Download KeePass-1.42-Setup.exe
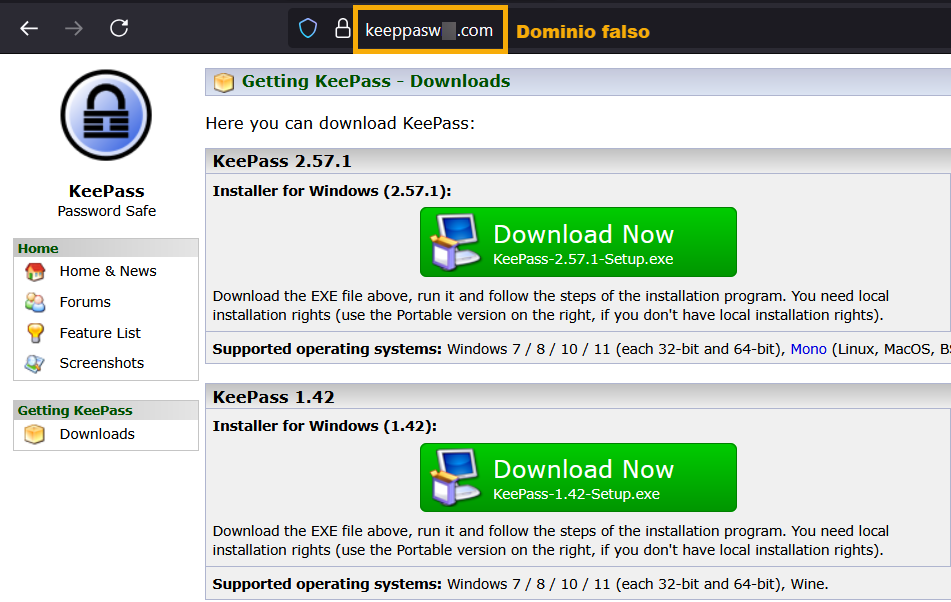 (x=578, y=478)
